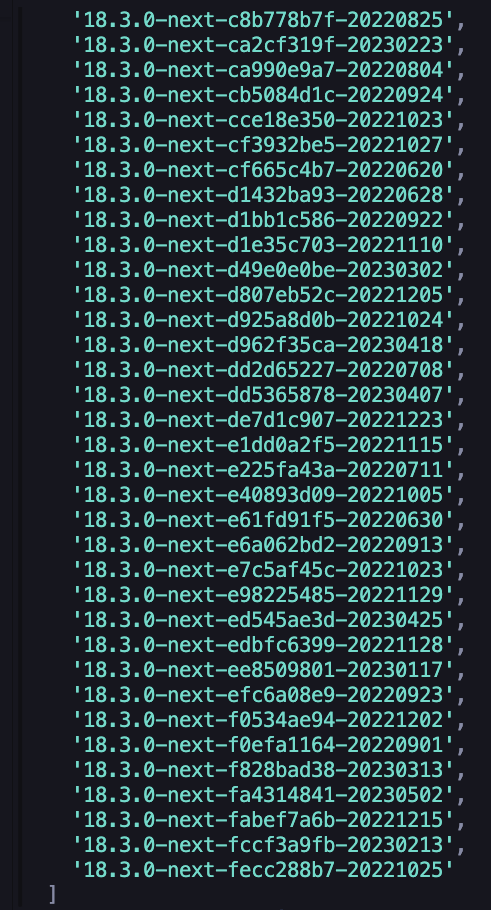Select version 18.3.0-next-fa4314841-20230502
This screenshot has width=491, height=910.
pos(263,794)
